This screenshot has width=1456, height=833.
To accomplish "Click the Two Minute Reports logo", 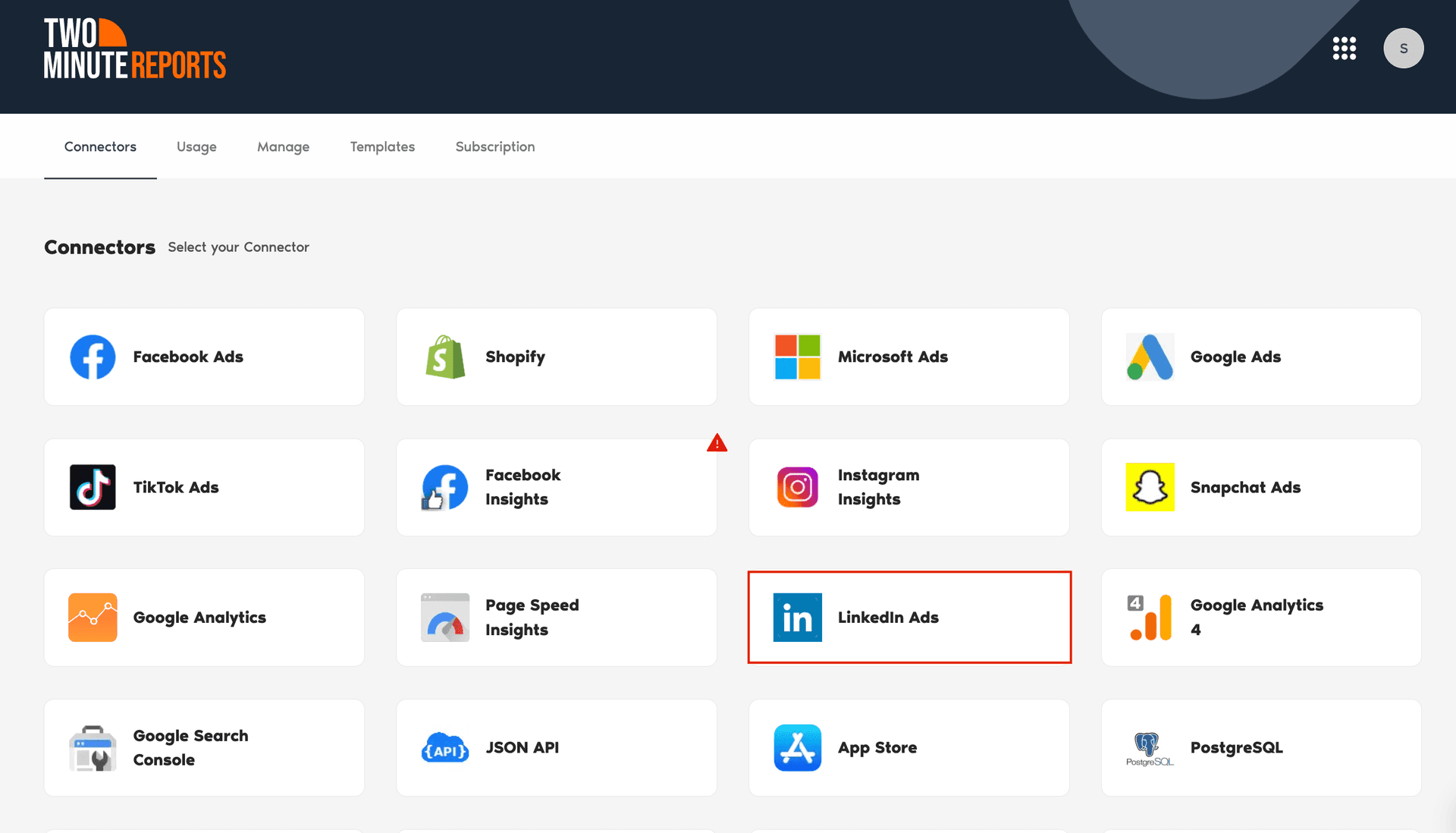I will (x=135, y=48).
